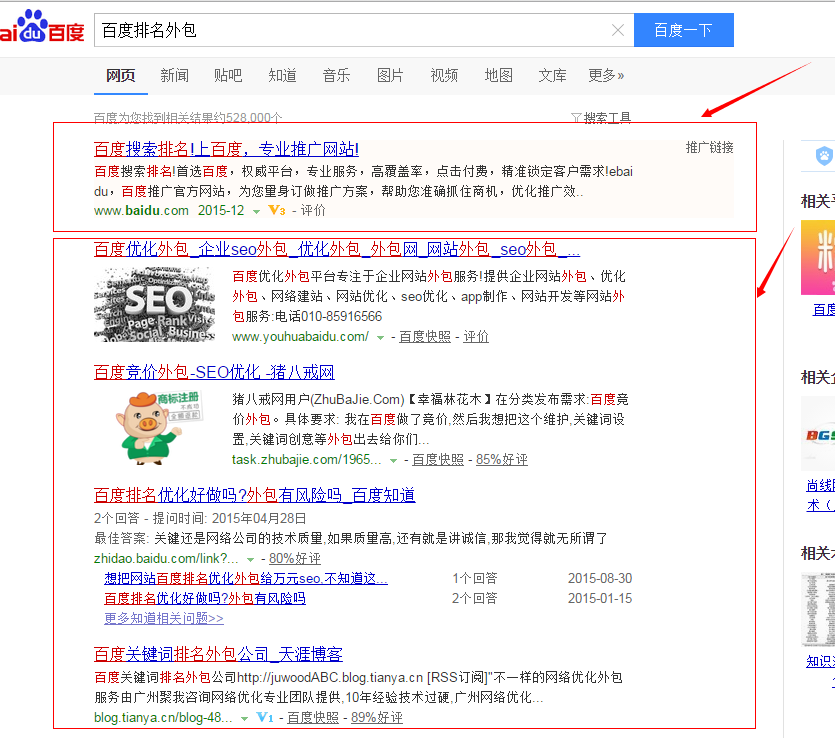Open the 更多» menu
Image resolution: width=835 pixels, height=738 pixels.
pos(606,75)
